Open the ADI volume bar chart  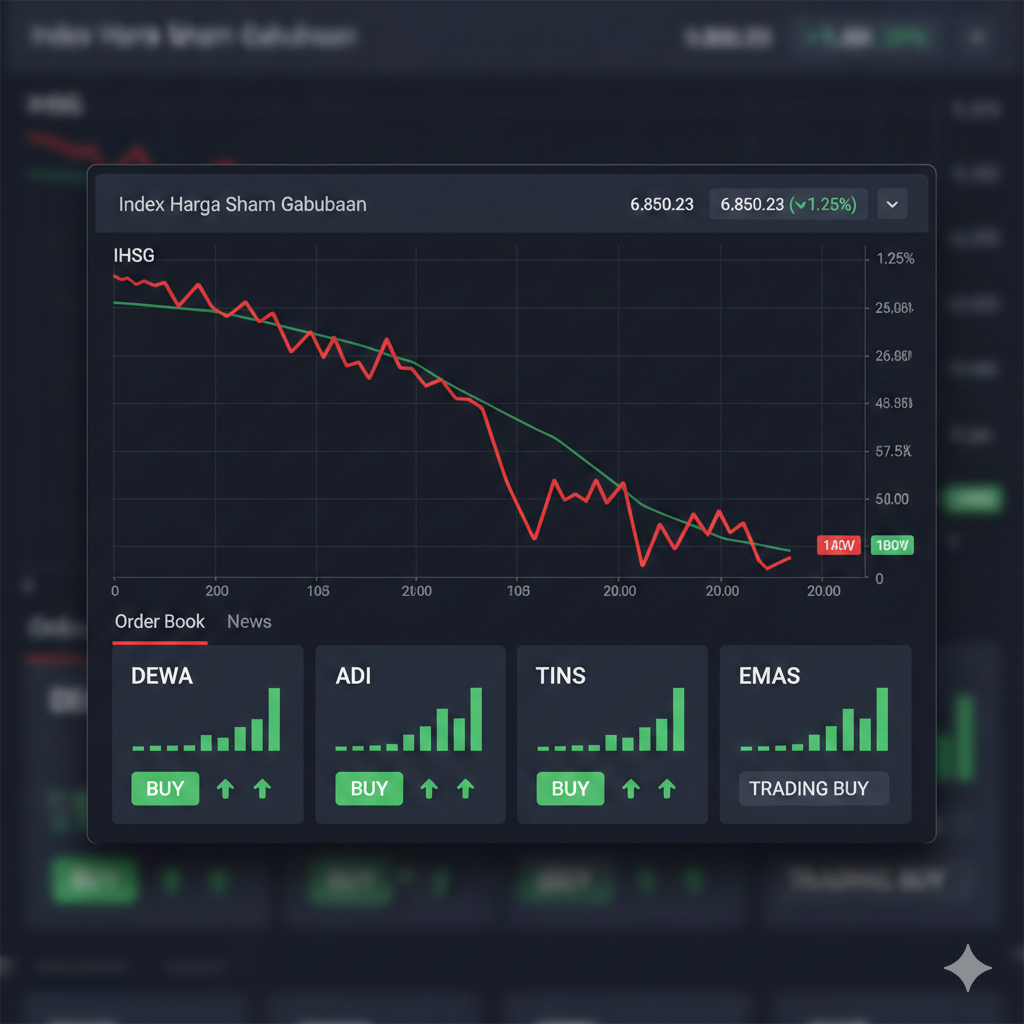pos(409,719)
